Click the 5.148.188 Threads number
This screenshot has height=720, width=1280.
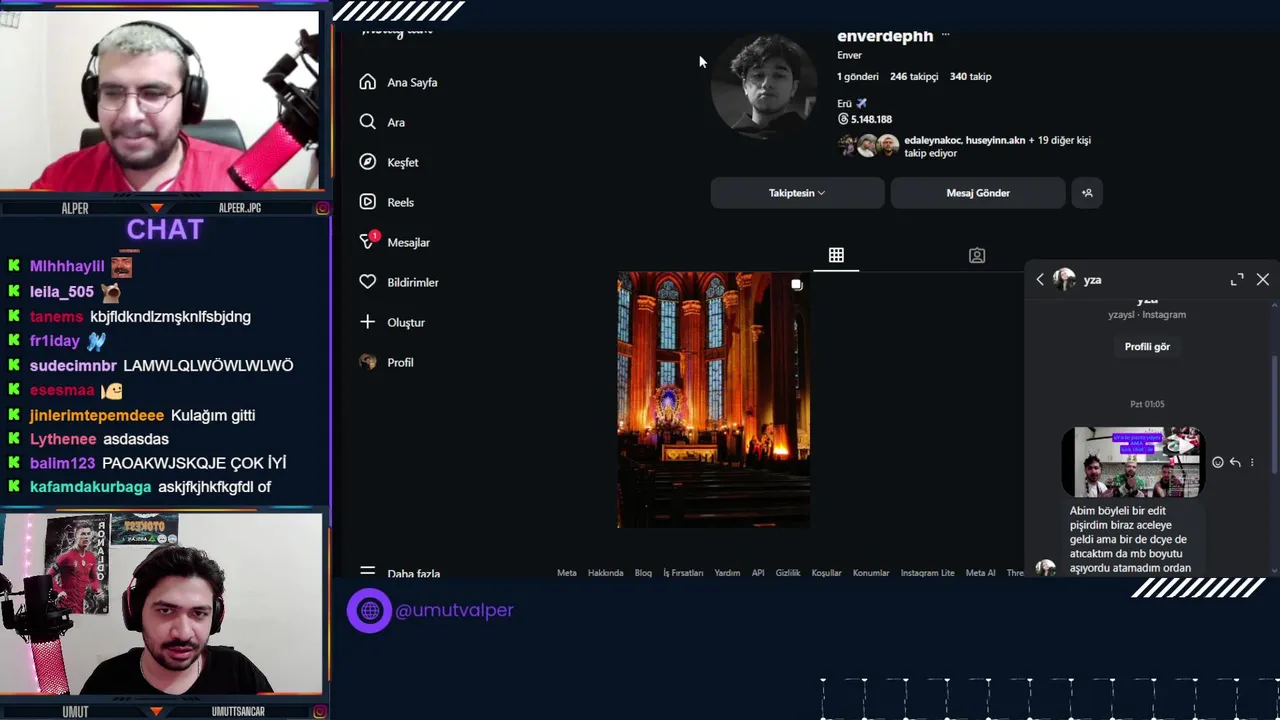(871, 119)
